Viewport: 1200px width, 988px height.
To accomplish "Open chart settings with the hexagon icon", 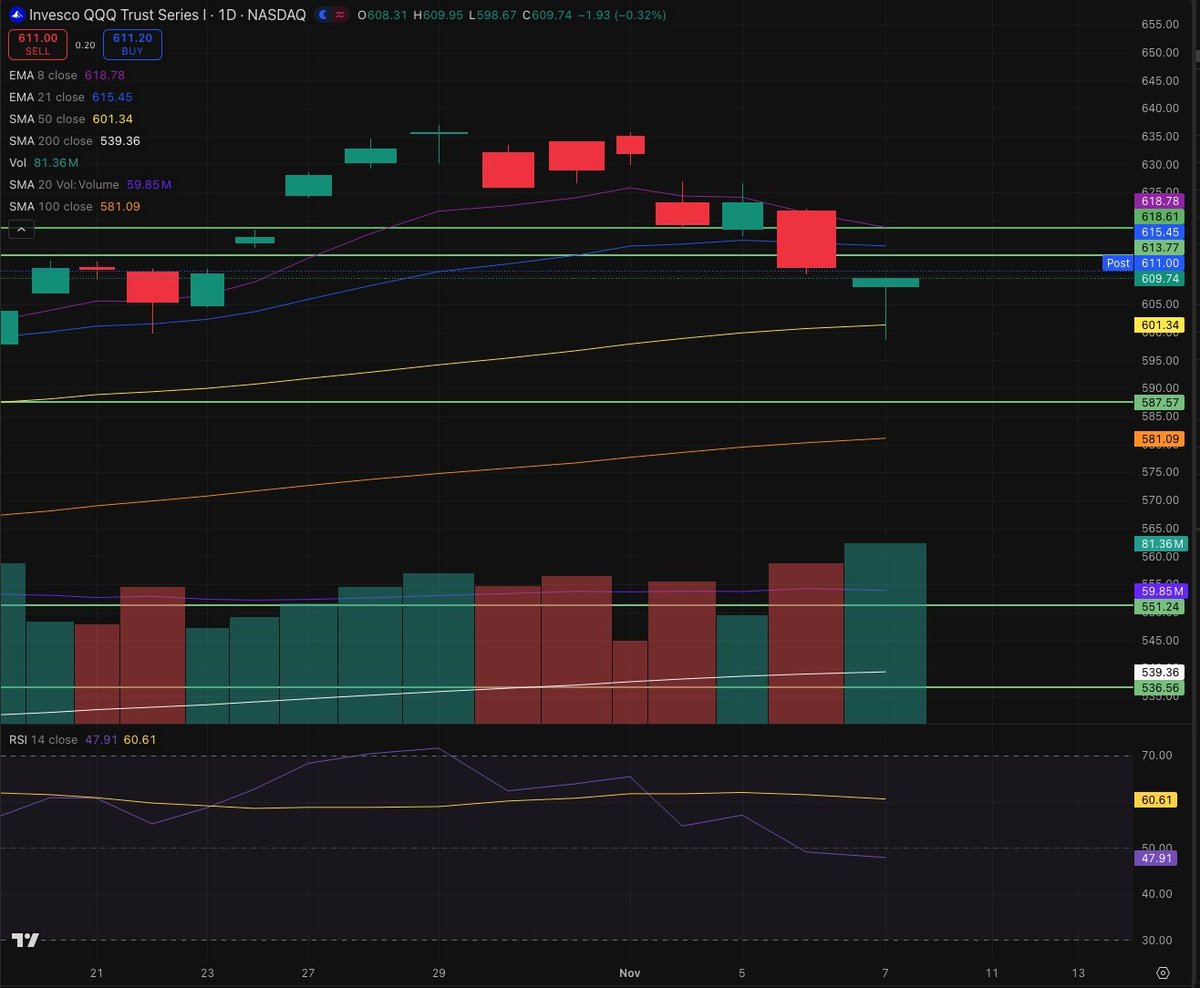I will point(1162,972).
